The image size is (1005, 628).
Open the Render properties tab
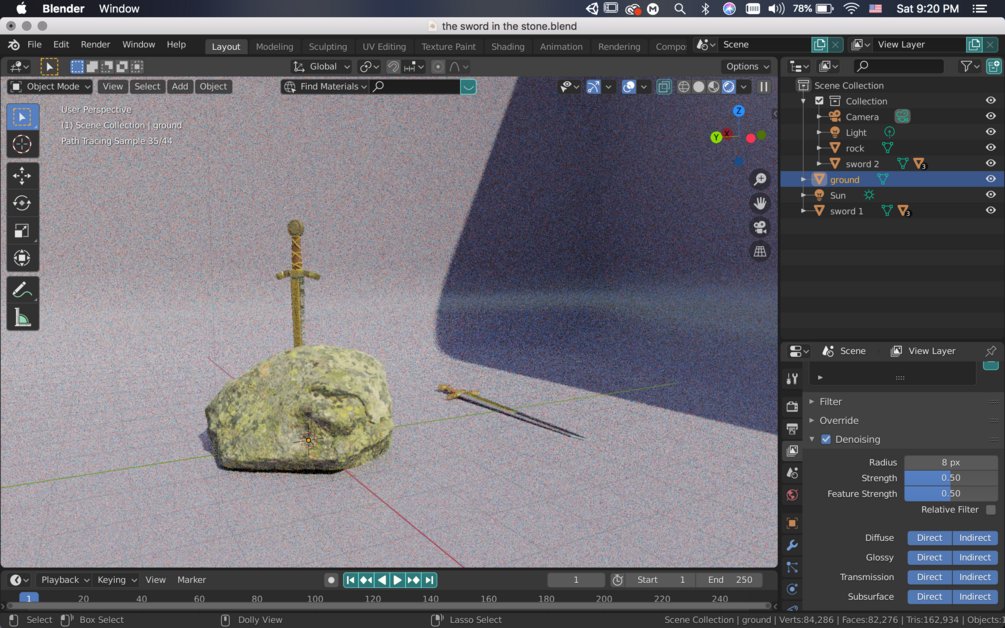point(792,406)
